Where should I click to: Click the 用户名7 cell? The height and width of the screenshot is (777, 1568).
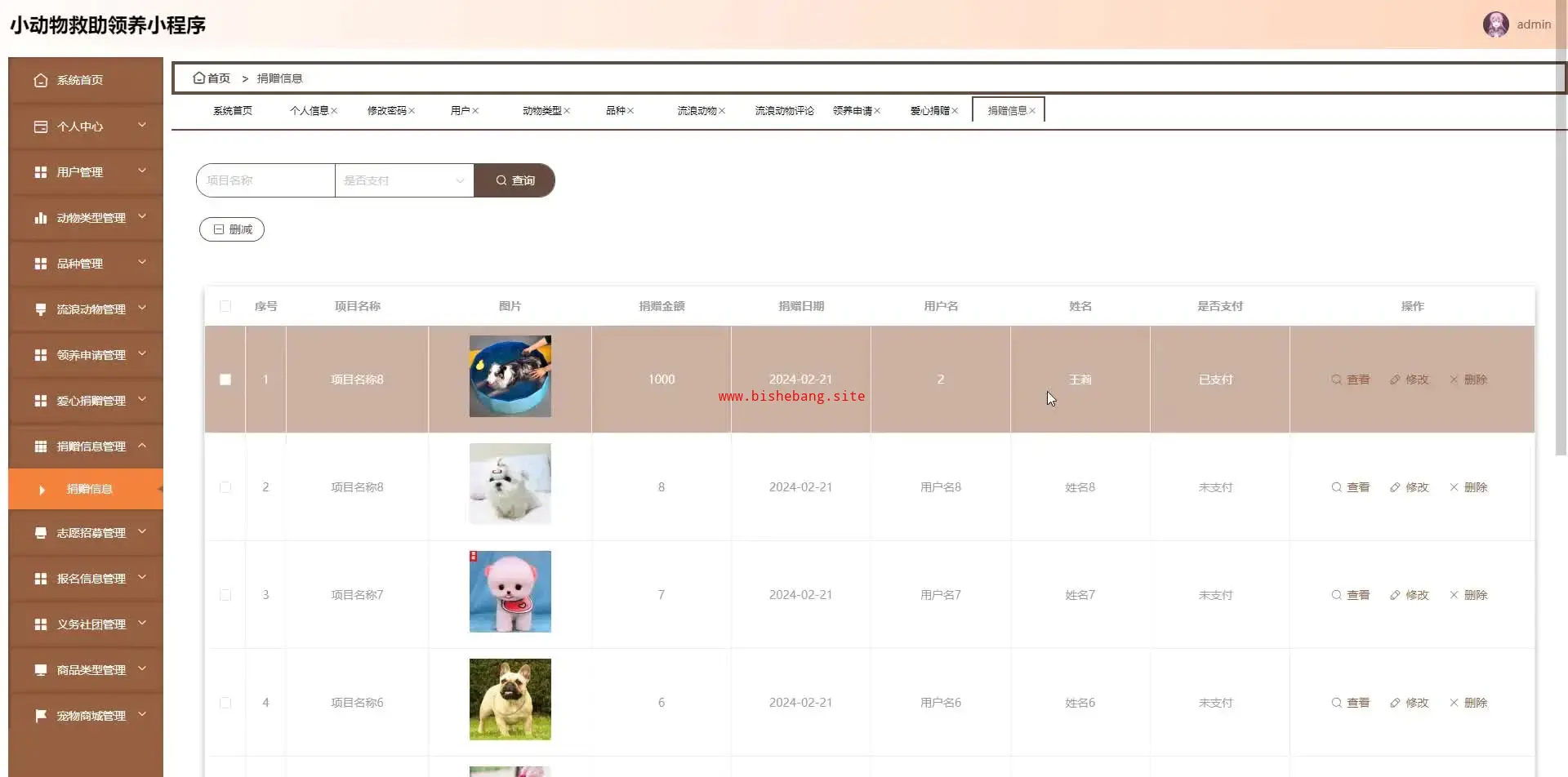point(941,595)
